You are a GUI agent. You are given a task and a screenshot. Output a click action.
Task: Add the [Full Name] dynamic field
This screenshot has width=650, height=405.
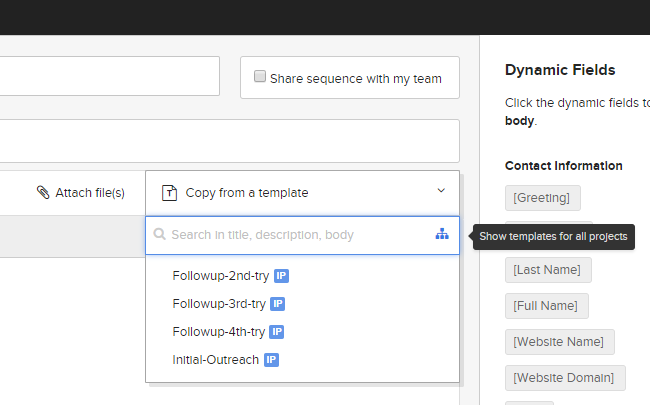tap(546, 306)
